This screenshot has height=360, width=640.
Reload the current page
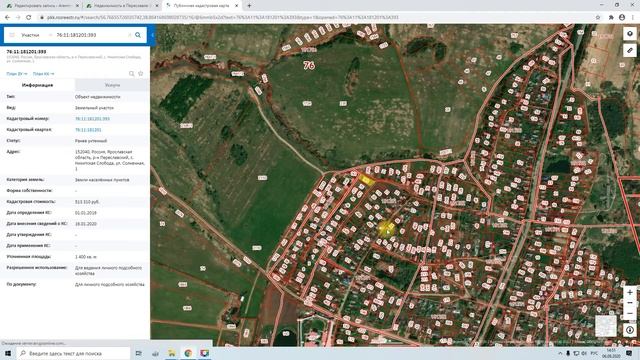pyautogui.click(x=28, y=18)
